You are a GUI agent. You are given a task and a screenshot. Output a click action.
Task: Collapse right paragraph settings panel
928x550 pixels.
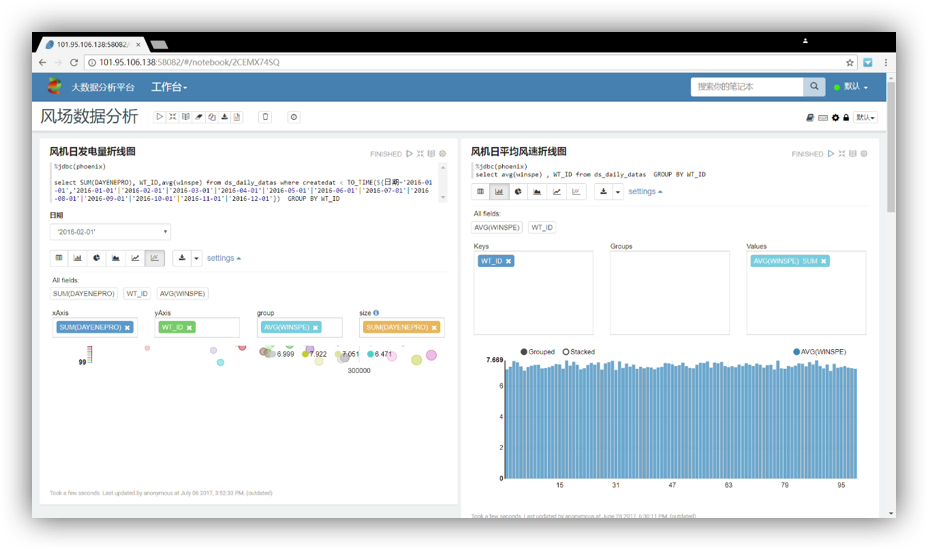tap(645, 192)
